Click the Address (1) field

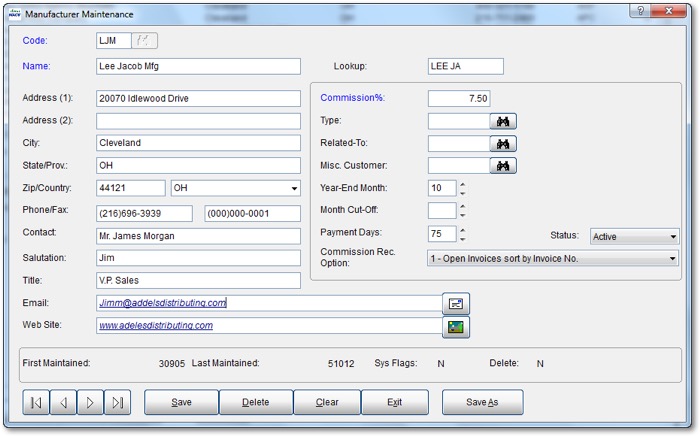click(x=198, y=99)
